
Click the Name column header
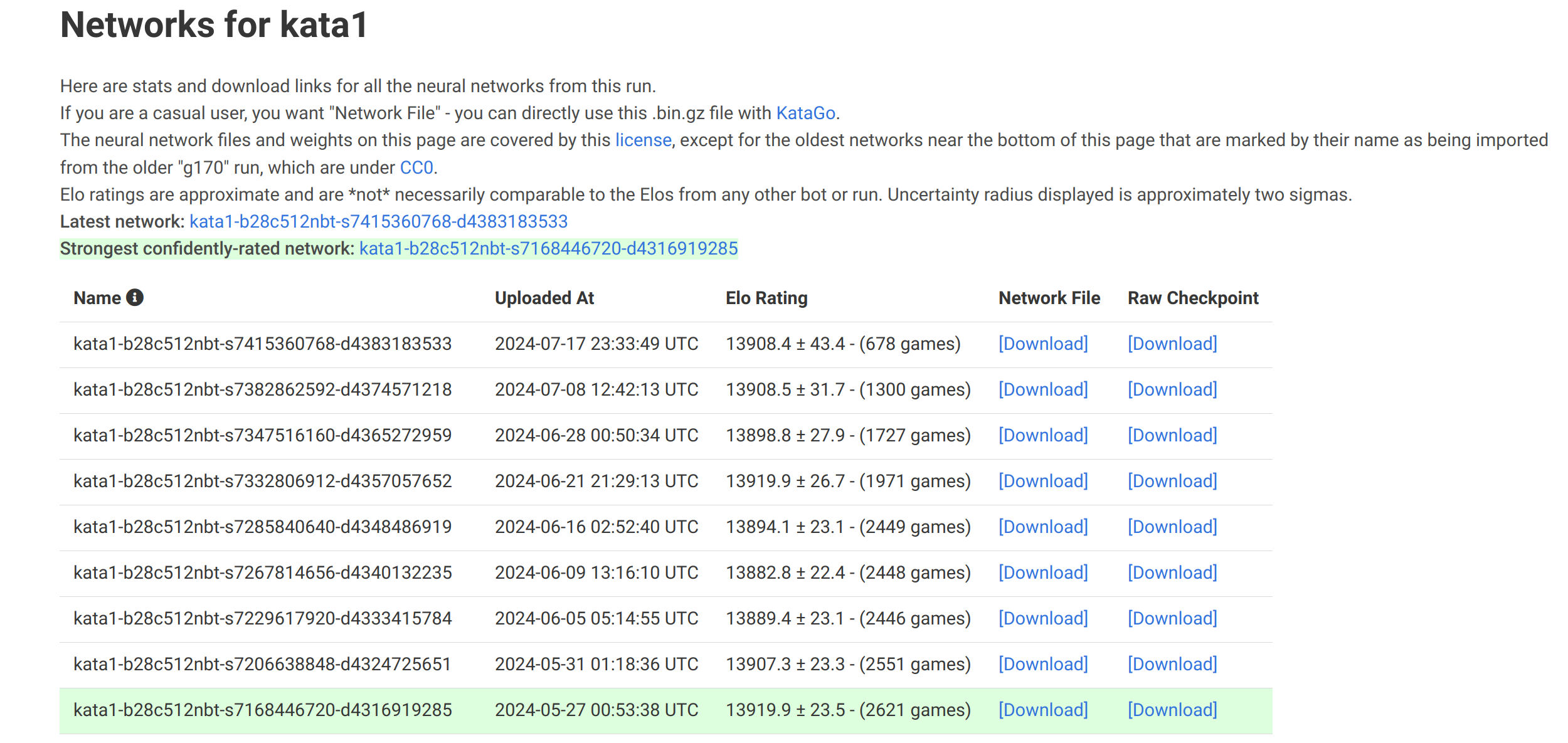[97, 298]
